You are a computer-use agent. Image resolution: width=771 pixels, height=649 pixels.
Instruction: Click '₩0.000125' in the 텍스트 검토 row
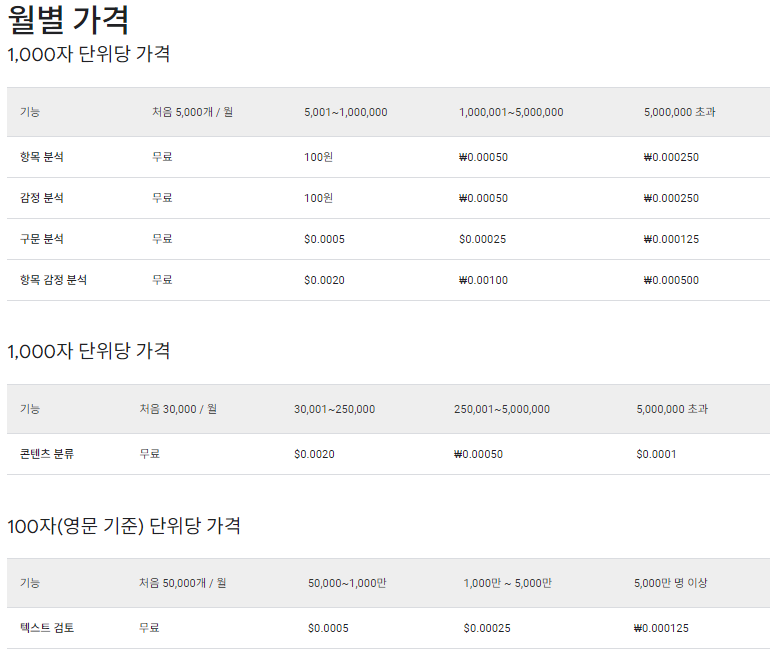661,628
